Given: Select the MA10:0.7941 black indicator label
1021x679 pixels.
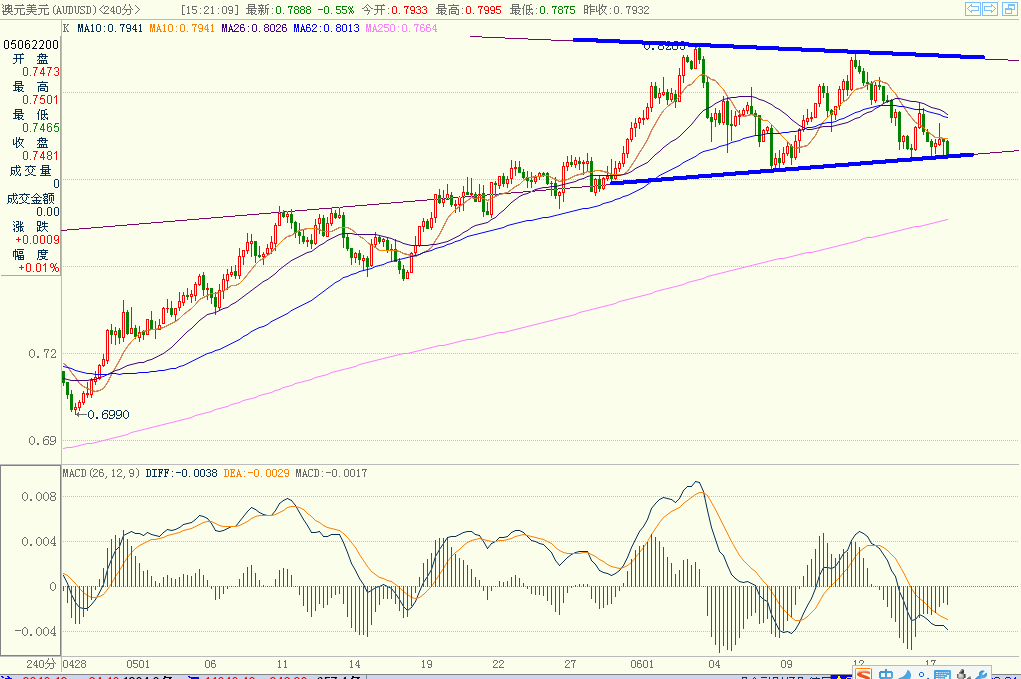Looking at the screenshot, I should [x=109, y=28].
